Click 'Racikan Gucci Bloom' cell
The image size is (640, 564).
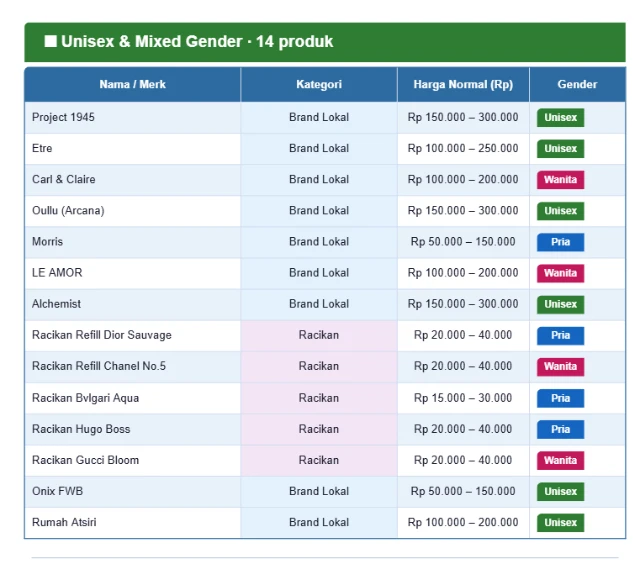pos(133,460)
